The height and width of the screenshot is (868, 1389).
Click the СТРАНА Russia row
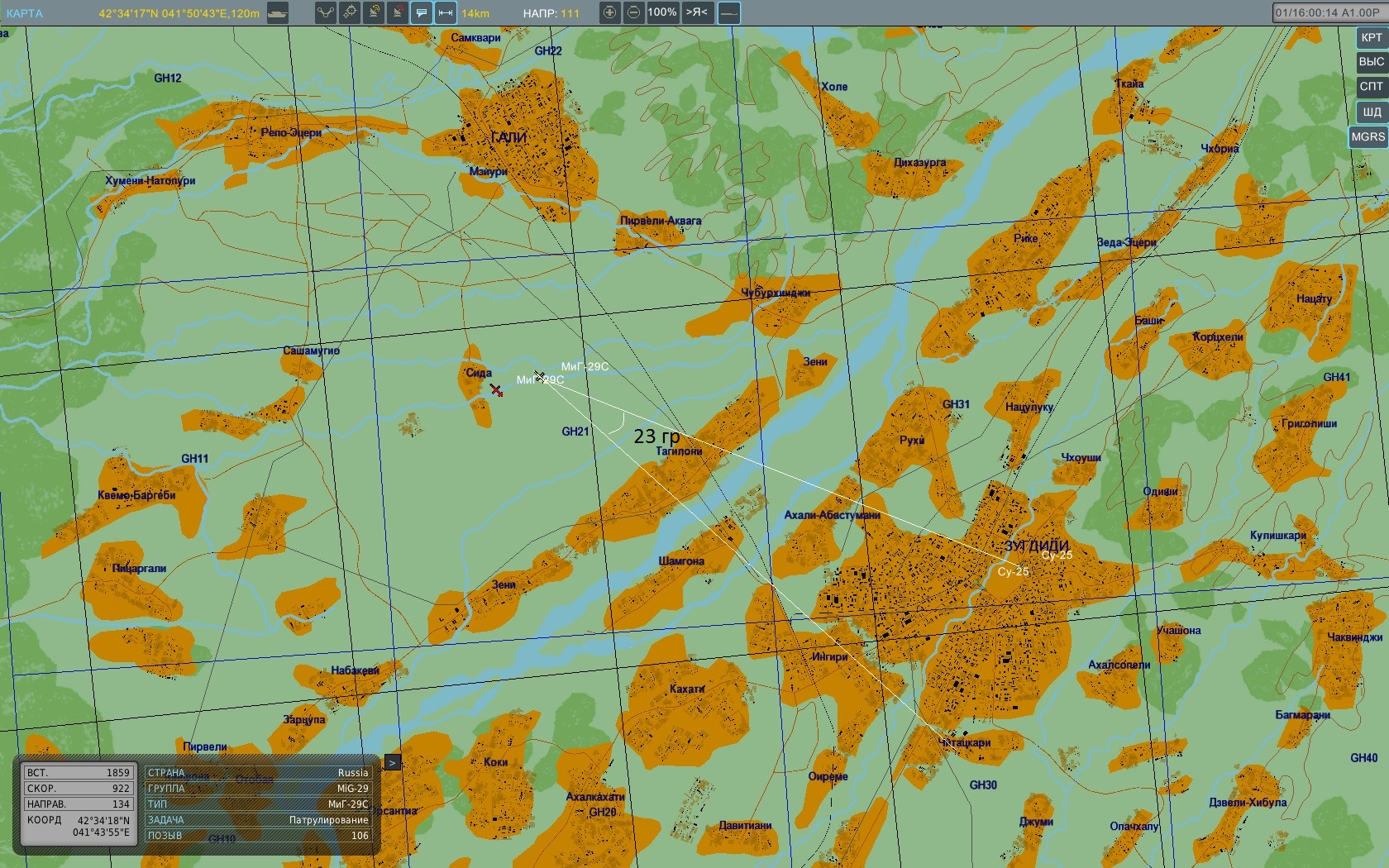(x=258, y=773)
